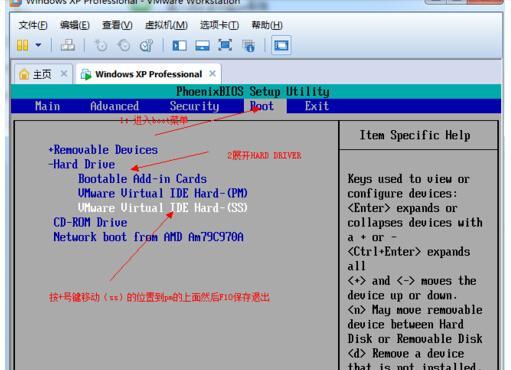
Task: Open the snapshot manager icon
Action: 146,45
